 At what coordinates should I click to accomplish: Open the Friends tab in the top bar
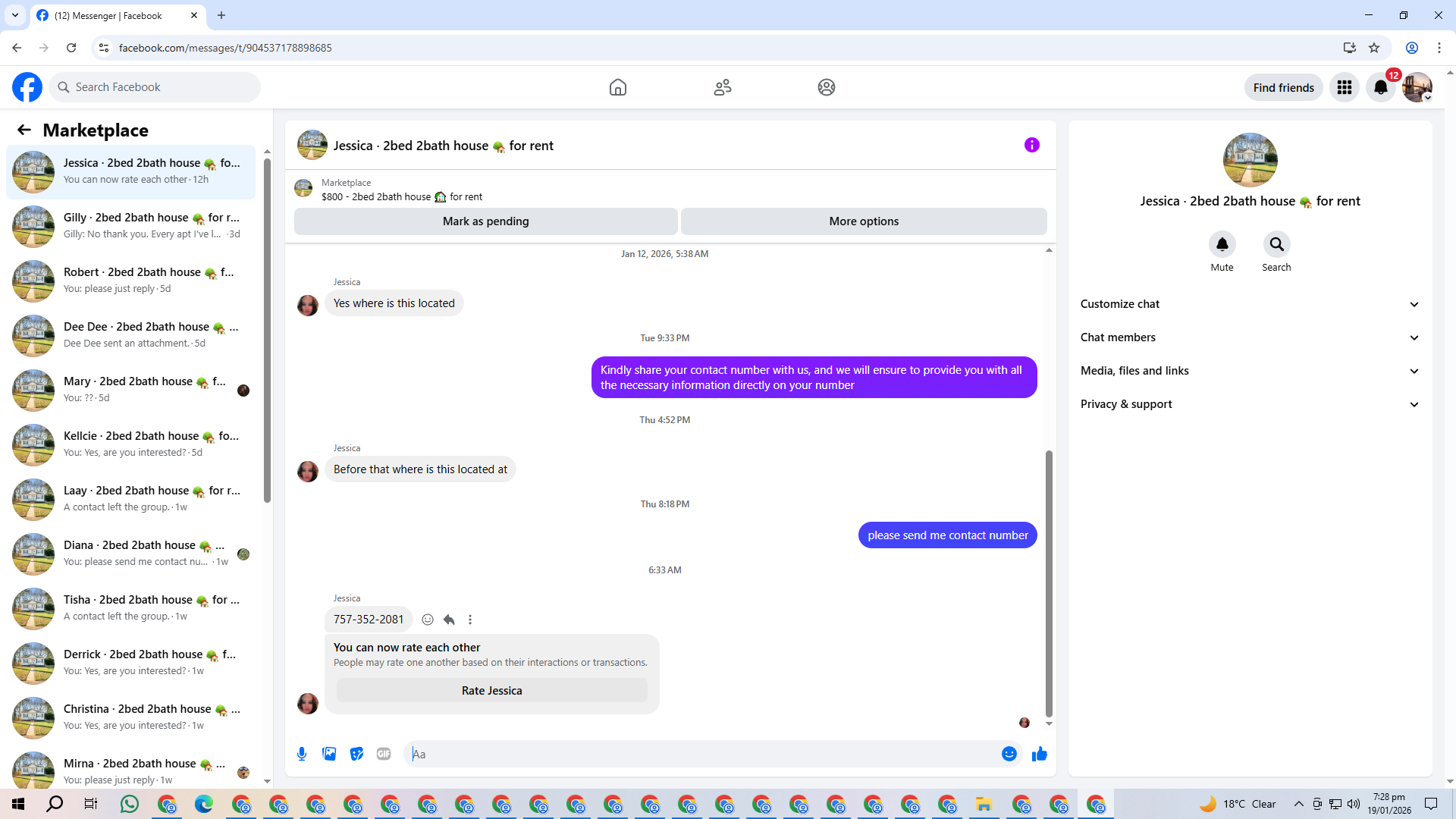722,87
